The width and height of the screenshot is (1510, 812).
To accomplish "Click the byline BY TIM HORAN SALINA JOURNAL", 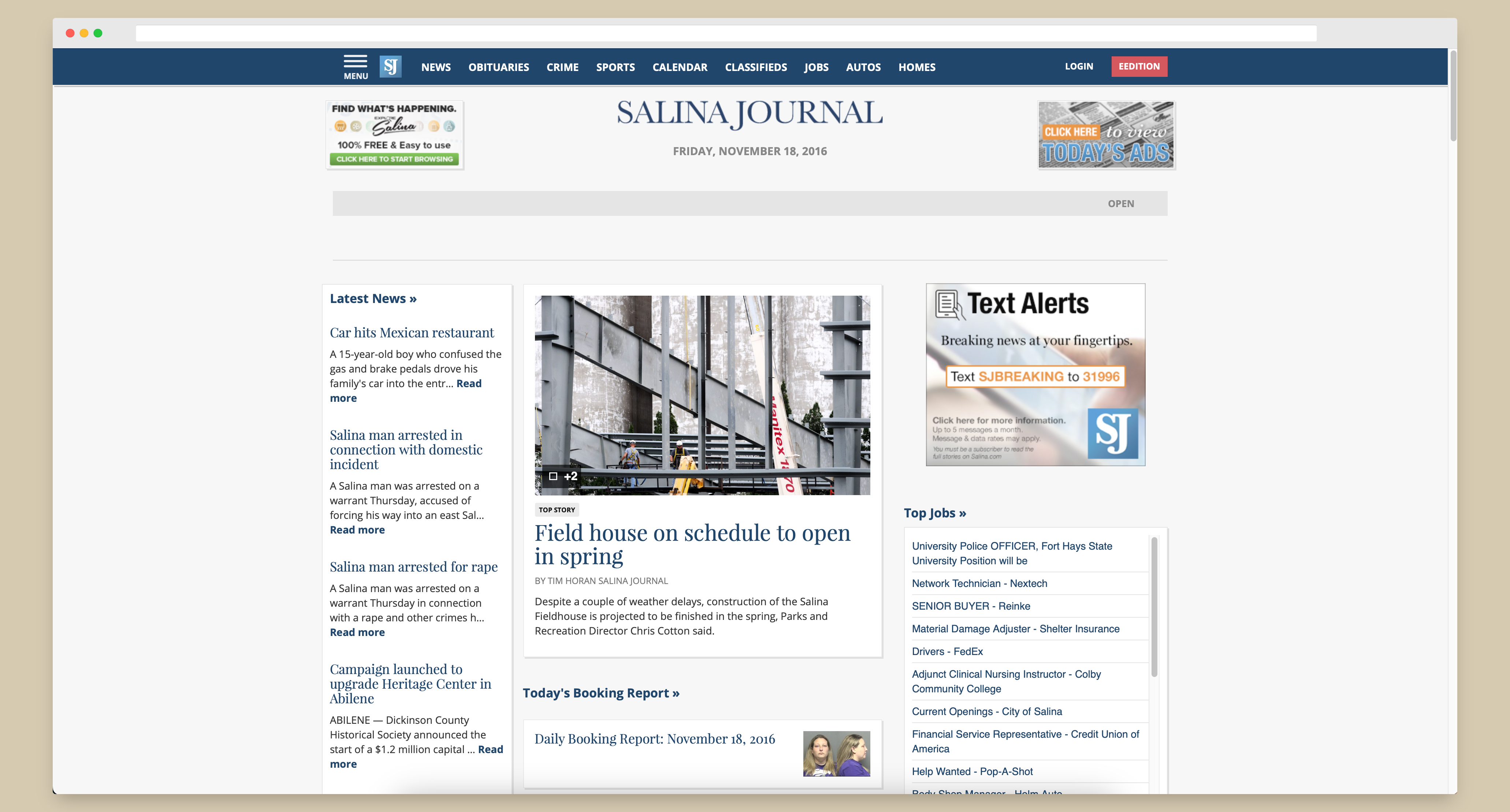I will (x=601, y=581).
